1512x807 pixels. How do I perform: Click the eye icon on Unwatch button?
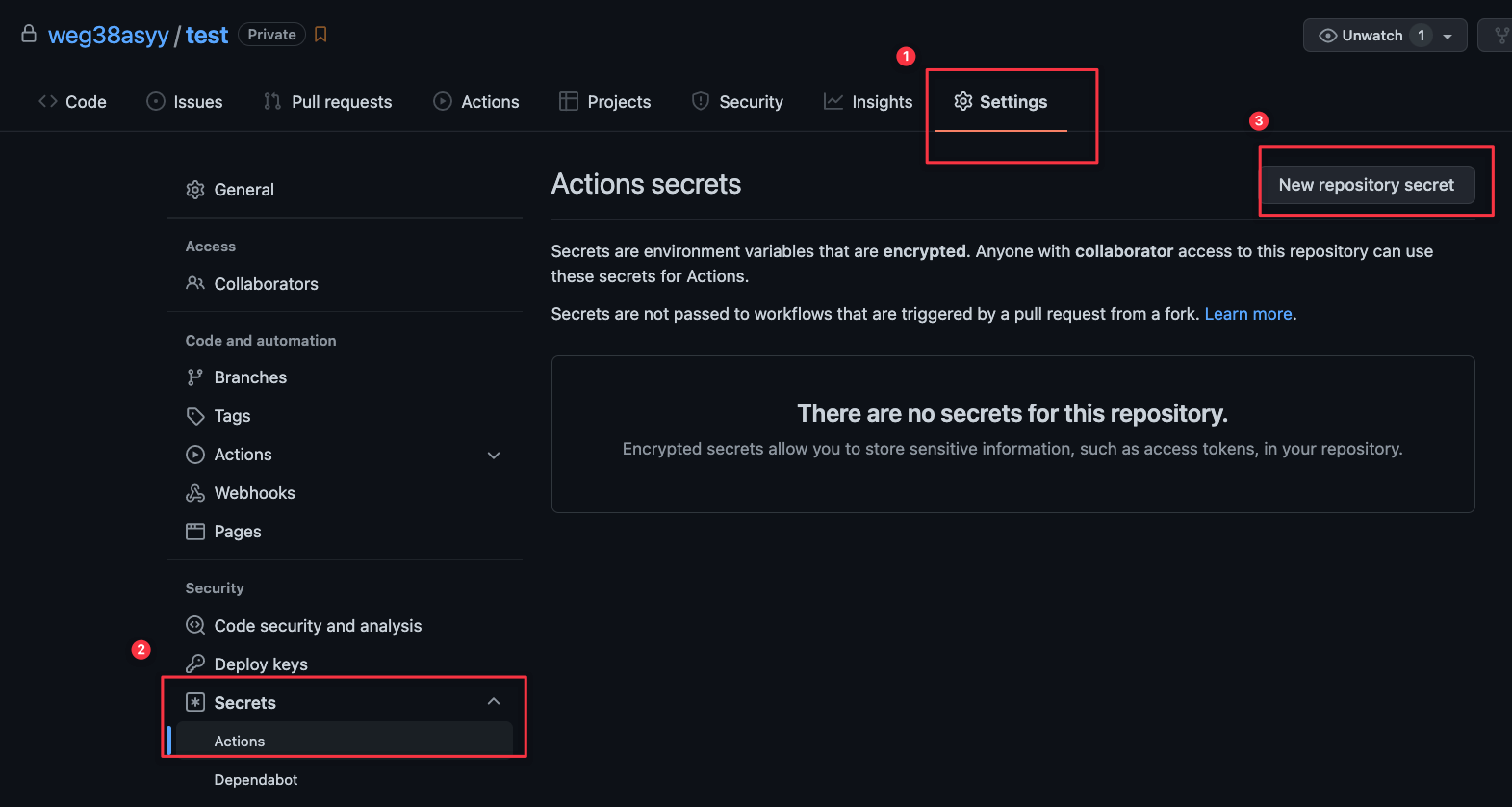click(1327, 36)
